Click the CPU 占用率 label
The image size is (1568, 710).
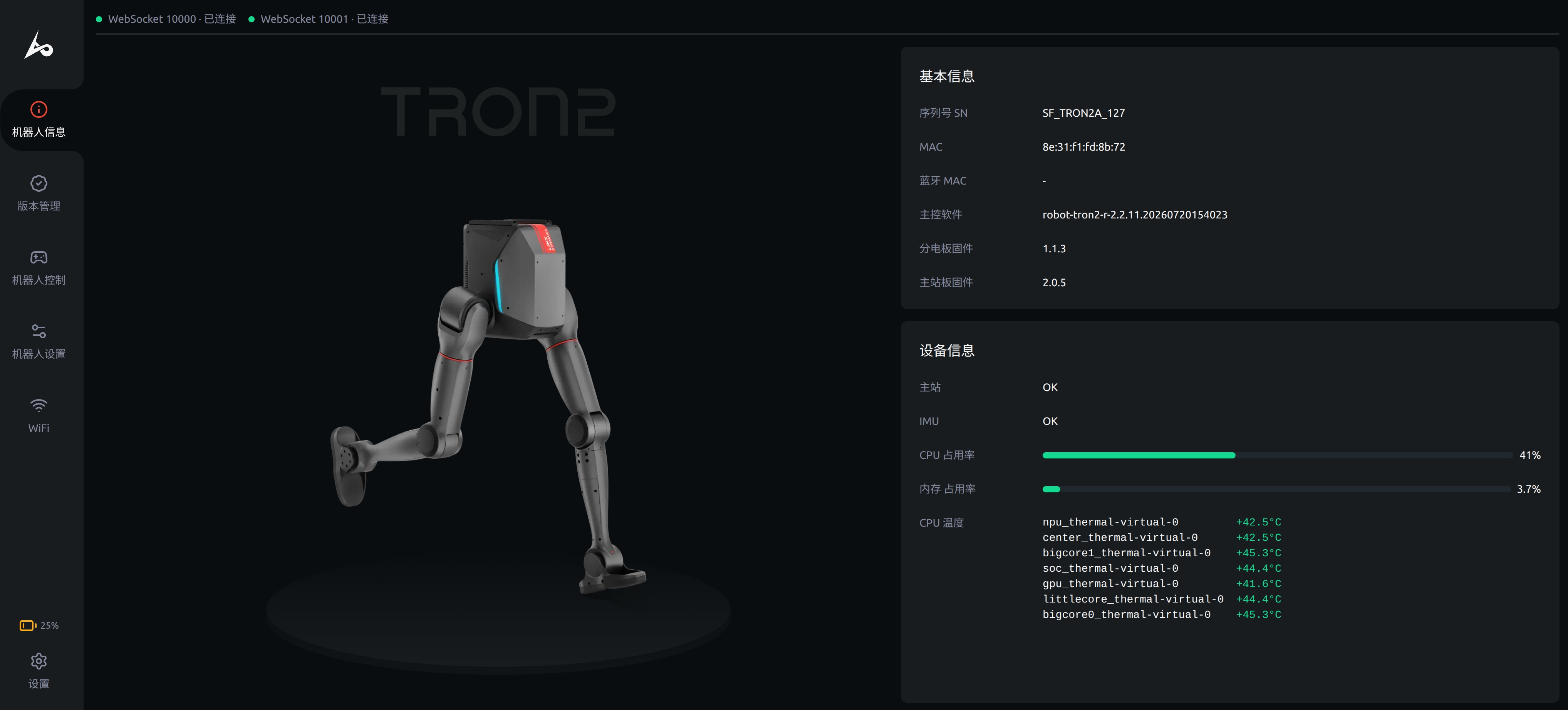947,455
